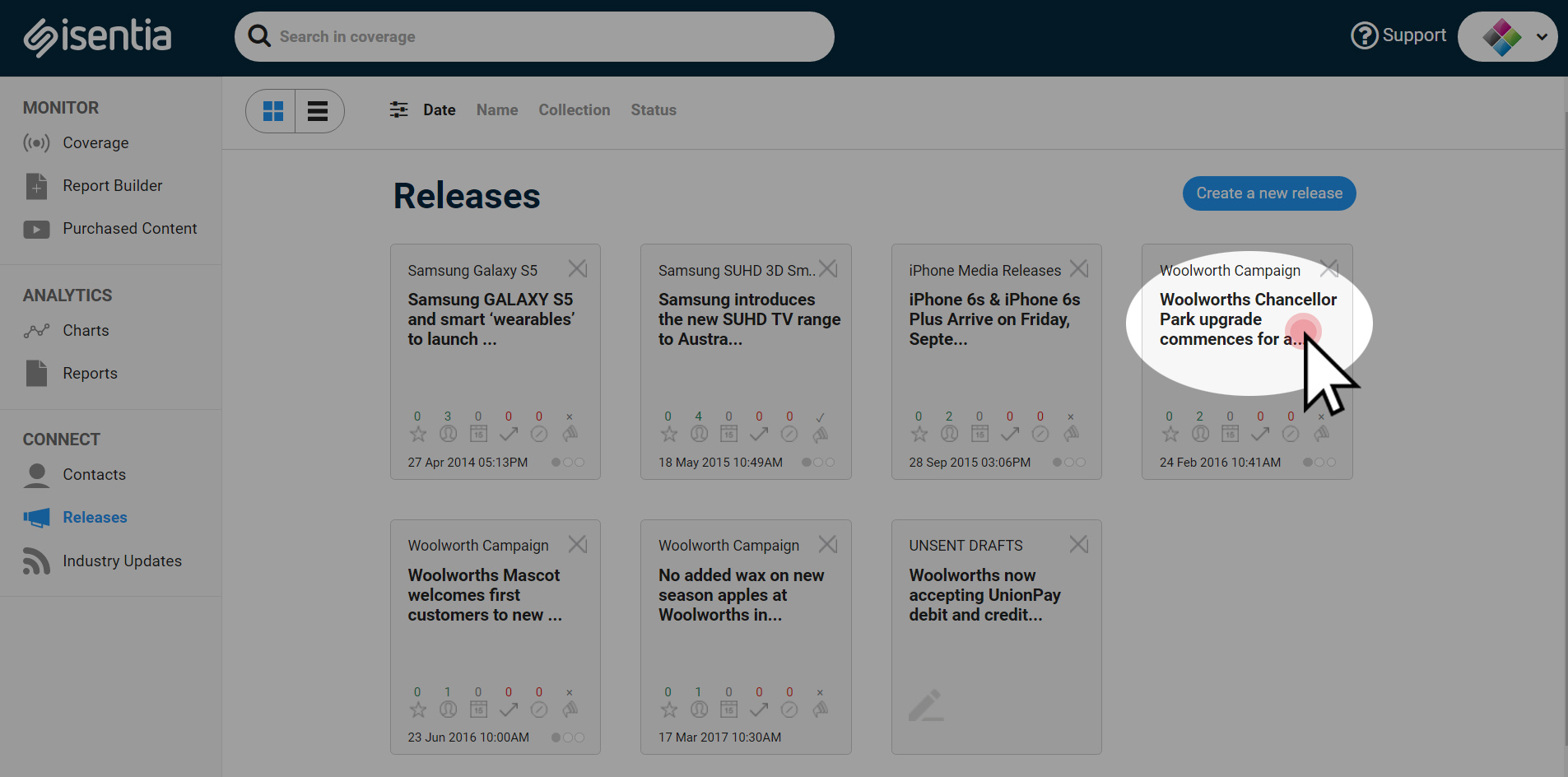Image resolution: width=1568 pixels, height=777 pixels.
Task: Click recipients icon on Woolworths Chancellor Park card
Action: [1200, 434]
